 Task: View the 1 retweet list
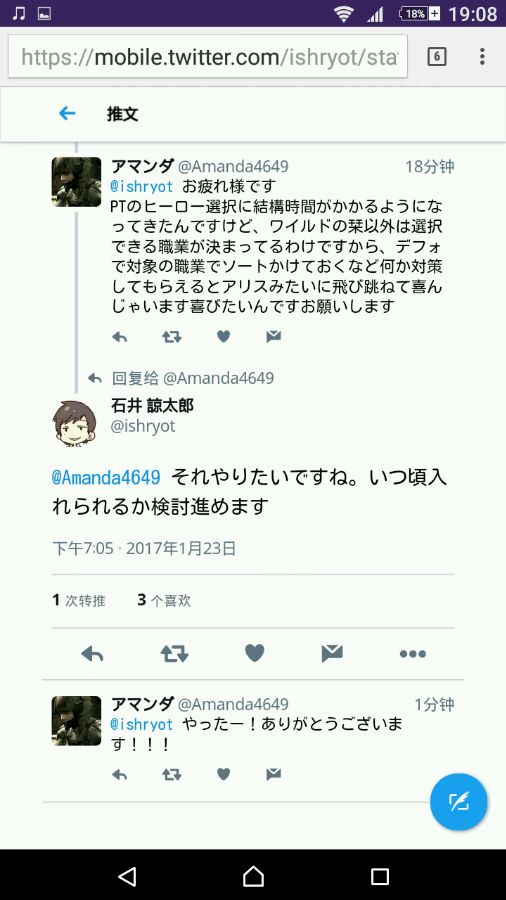point(79,601)
